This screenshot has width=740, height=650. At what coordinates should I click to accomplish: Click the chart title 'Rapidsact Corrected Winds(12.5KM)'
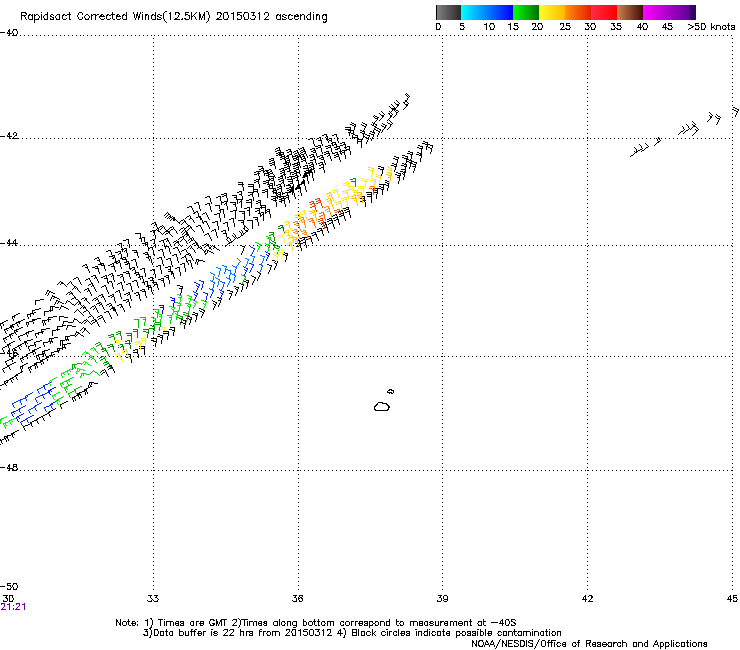115,17
